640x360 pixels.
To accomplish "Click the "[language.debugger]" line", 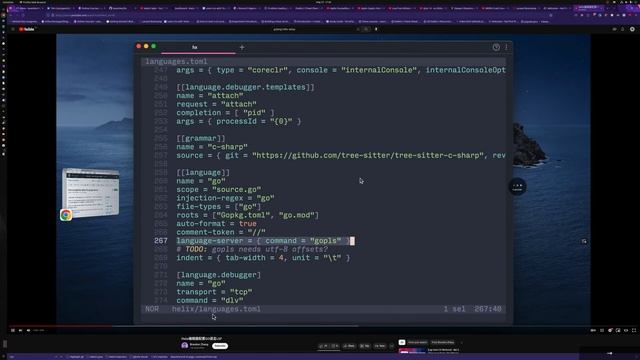I will (218, 275).
